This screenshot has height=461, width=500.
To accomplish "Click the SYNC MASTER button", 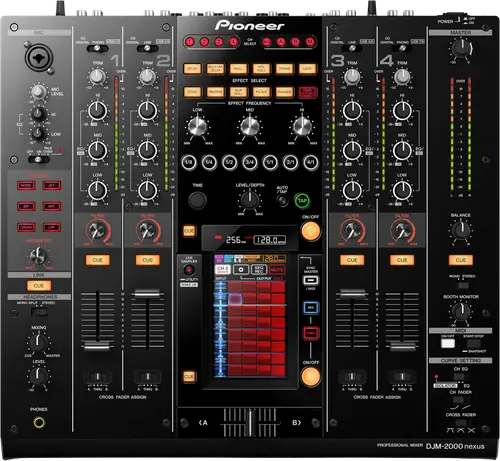I will point(310,280).
